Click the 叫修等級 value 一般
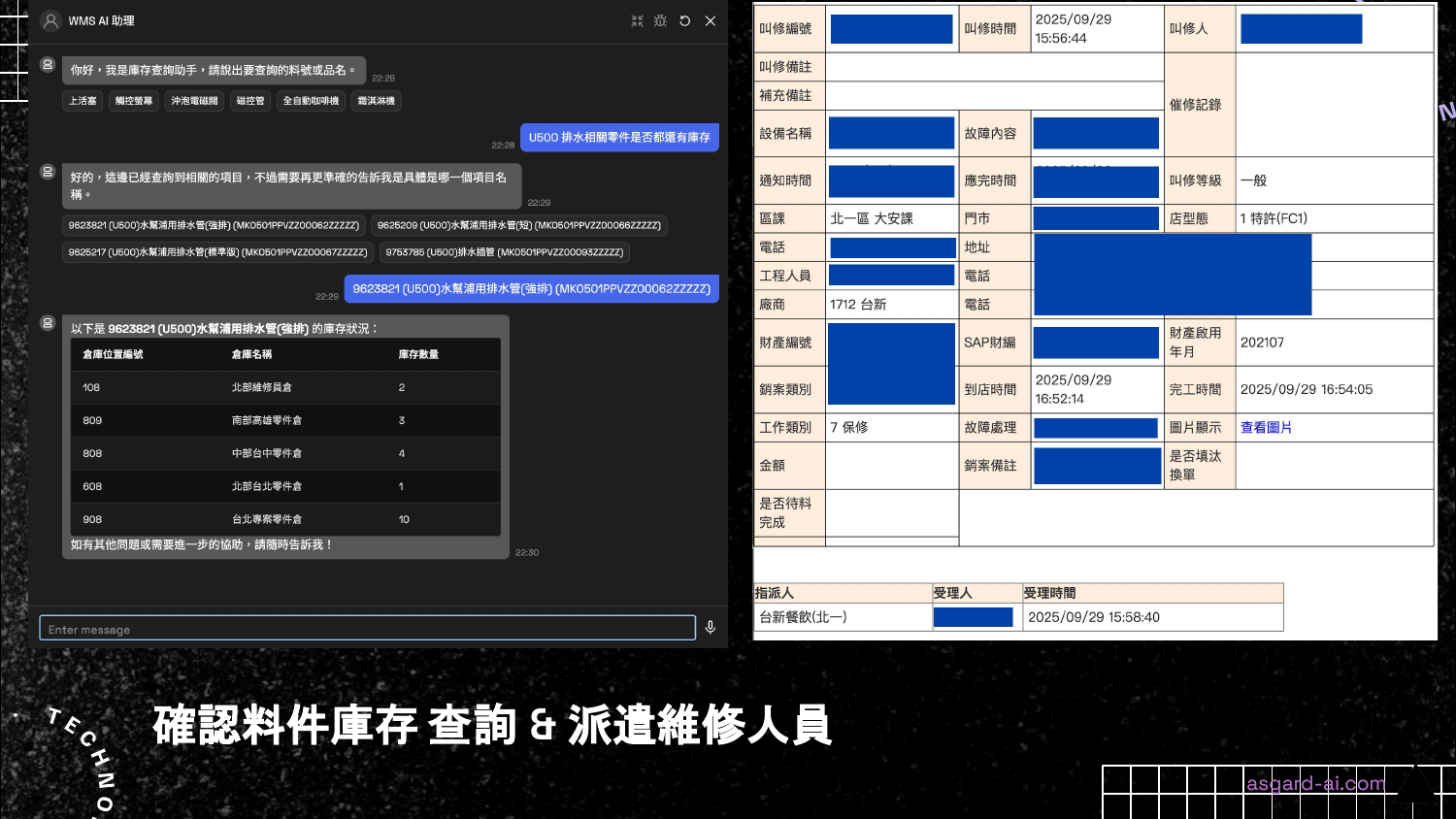The width and height of the screenshot is (1456, 819). click(1253, 180)
